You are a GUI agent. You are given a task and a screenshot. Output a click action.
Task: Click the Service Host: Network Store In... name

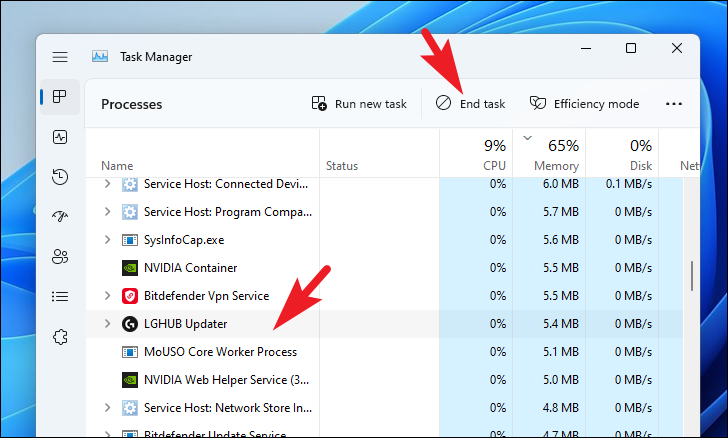228,408
